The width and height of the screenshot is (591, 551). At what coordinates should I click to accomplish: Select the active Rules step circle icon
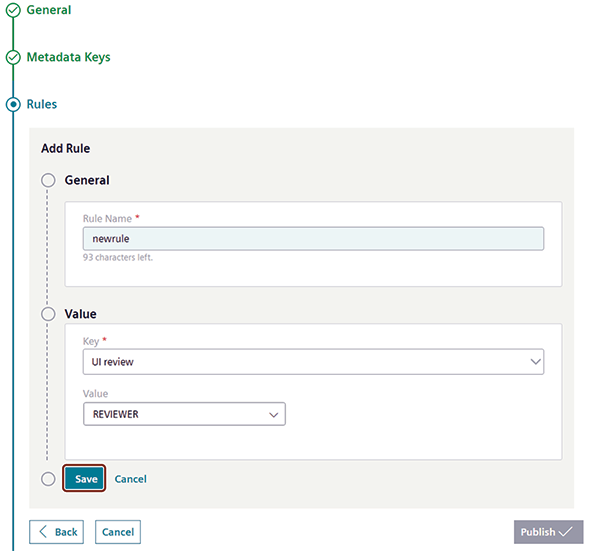[13, 104]
